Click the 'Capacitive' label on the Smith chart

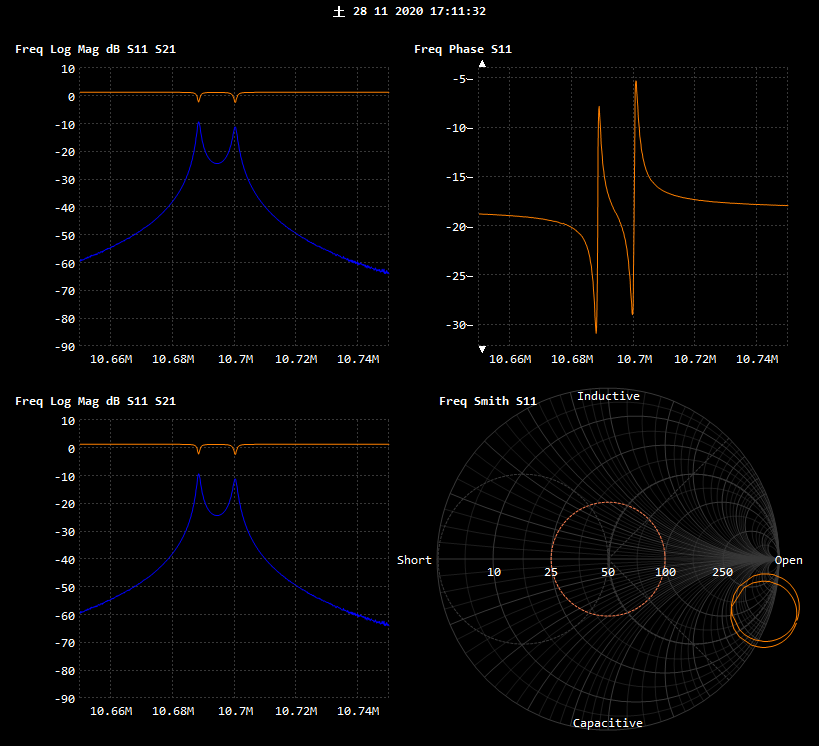(607, 723)
